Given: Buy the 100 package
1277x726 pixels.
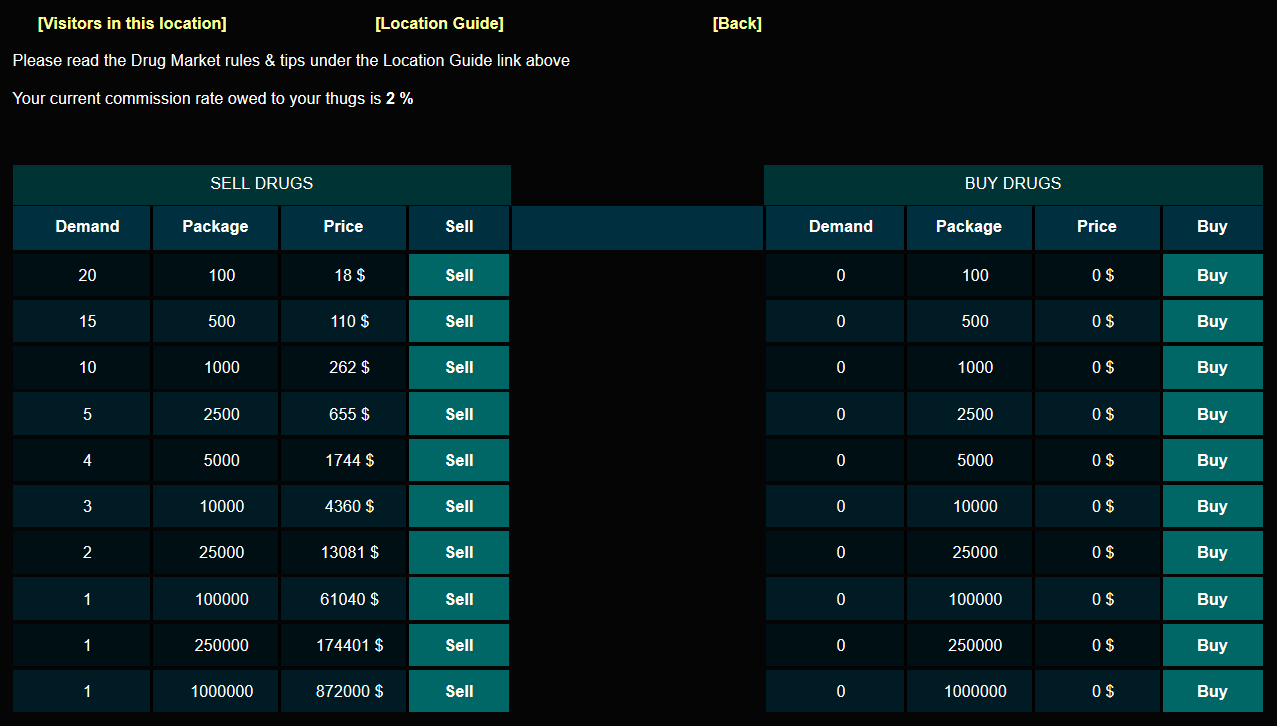Looking at the screenshot, I should click(1212, 275).
